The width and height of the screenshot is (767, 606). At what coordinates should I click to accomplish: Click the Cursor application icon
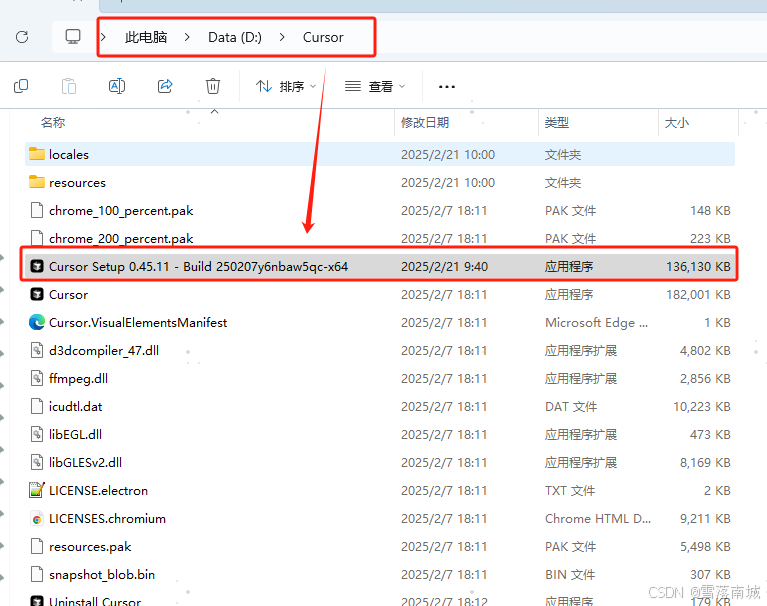tap(37, 294)
